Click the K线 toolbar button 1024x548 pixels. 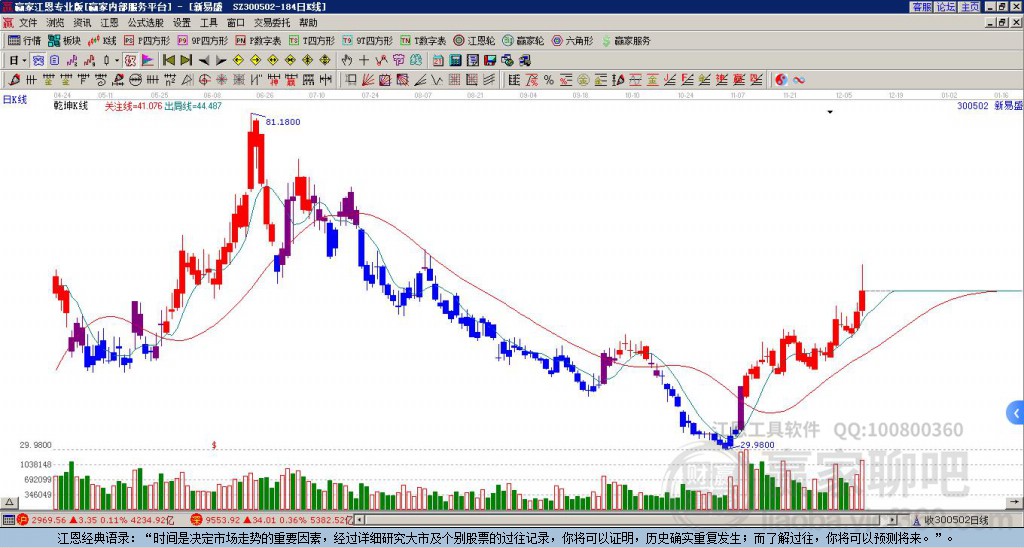click(101, 40)
